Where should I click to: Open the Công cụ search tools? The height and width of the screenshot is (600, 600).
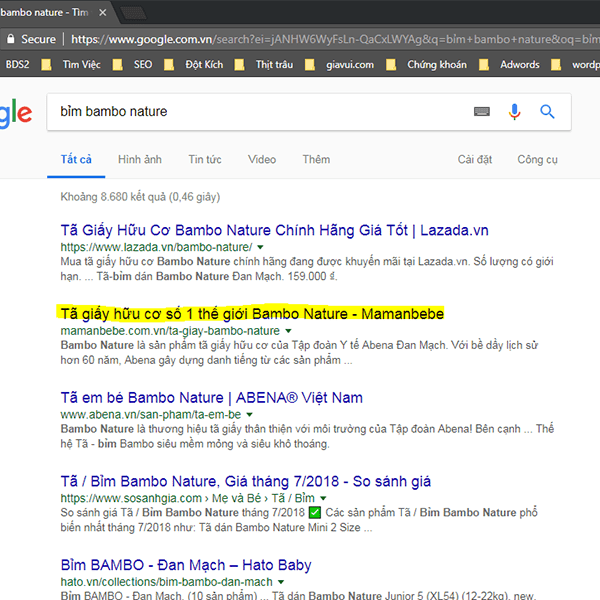(x=537, y=159)
